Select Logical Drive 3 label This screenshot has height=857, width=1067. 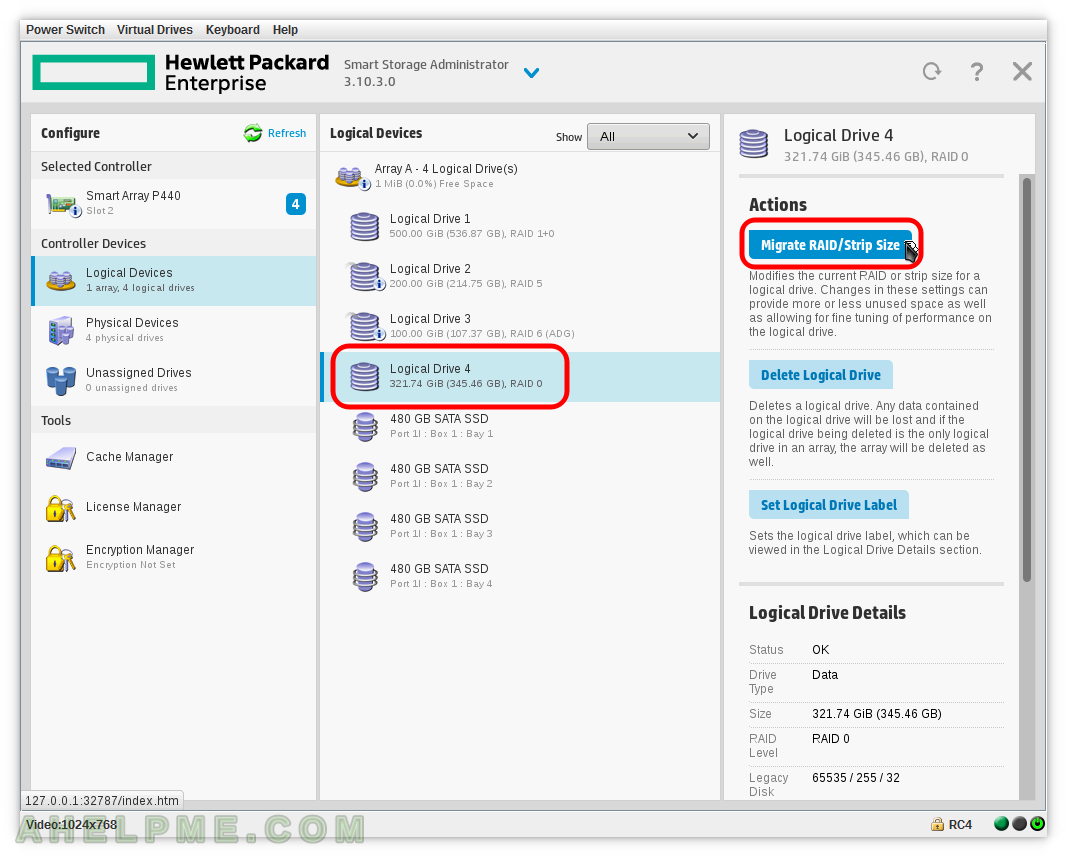coord(430,319)
